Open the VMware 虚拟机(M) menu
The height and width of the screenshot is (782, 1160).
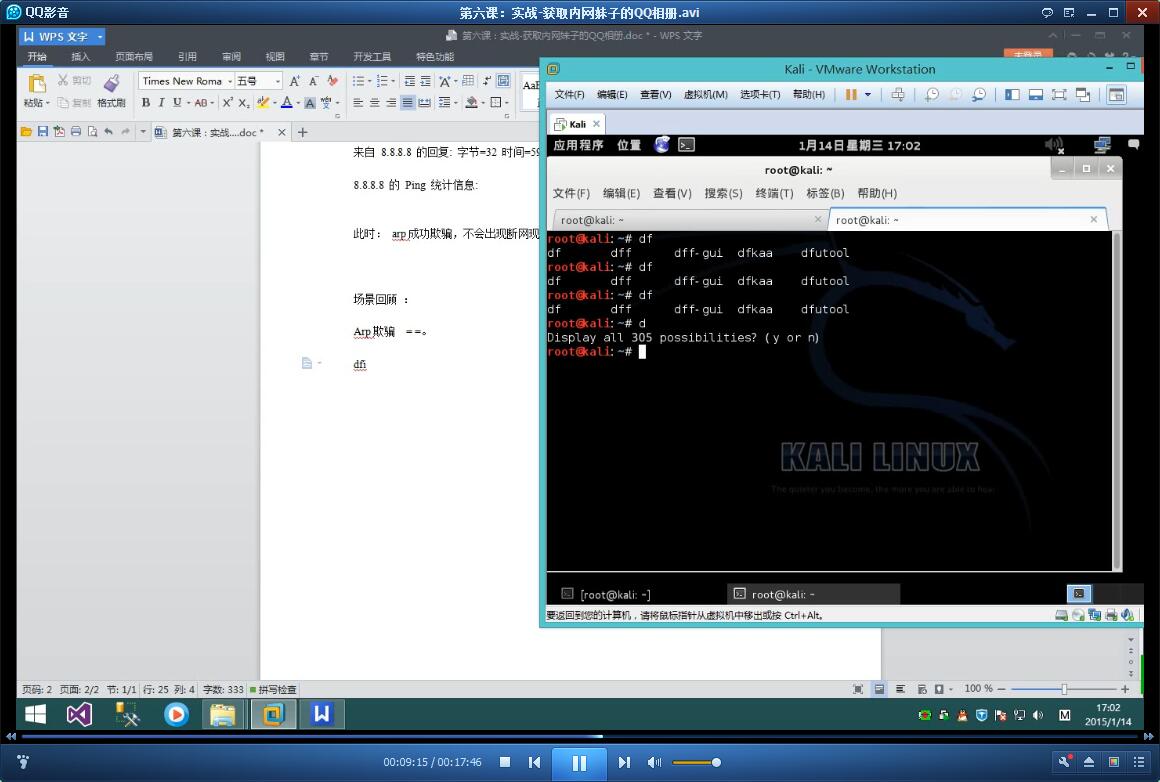[x=705, y=95]
